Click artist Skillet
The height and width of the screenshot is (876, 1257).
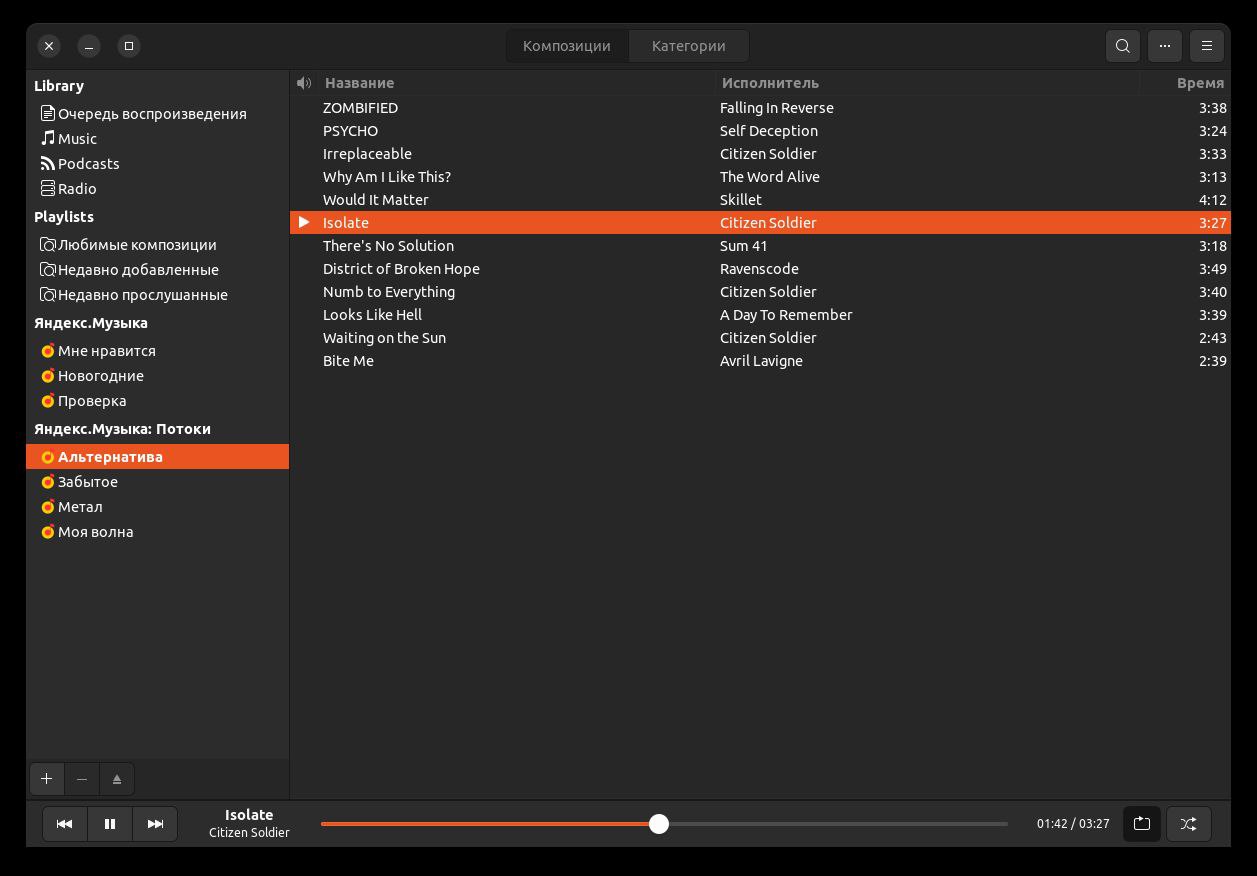pos(741,200)
